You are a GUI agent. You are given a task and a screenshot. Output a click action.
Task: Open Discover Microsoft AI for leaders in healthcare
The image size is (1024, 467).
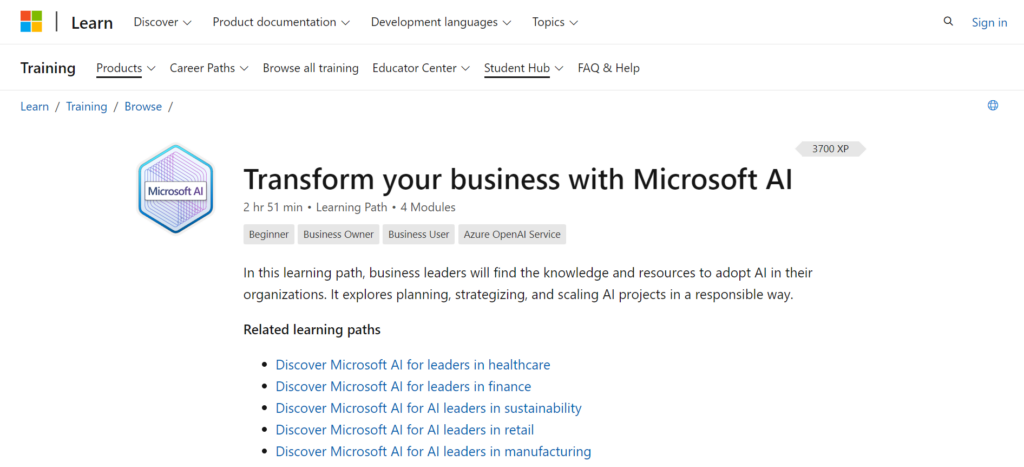pyautogui.click(x=413, y=364)
